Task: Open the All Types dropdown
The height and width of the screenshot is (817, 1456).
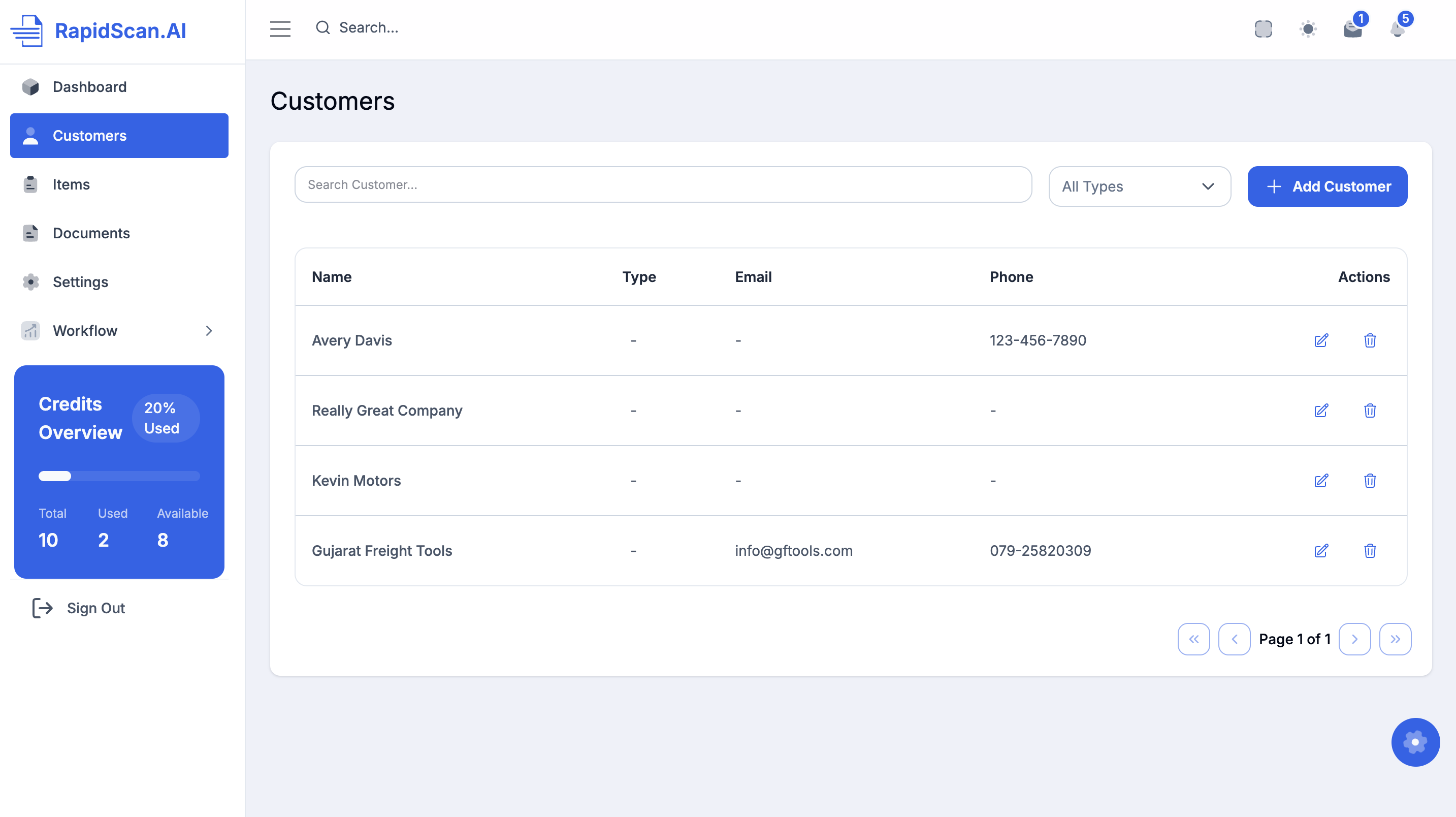Action: pos(1139,186)
